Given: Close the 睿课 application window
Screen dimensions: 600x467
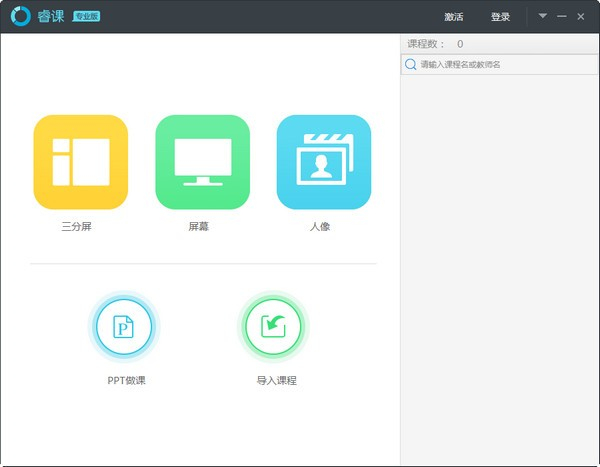Looking at the screenshot, I should 581,17.
